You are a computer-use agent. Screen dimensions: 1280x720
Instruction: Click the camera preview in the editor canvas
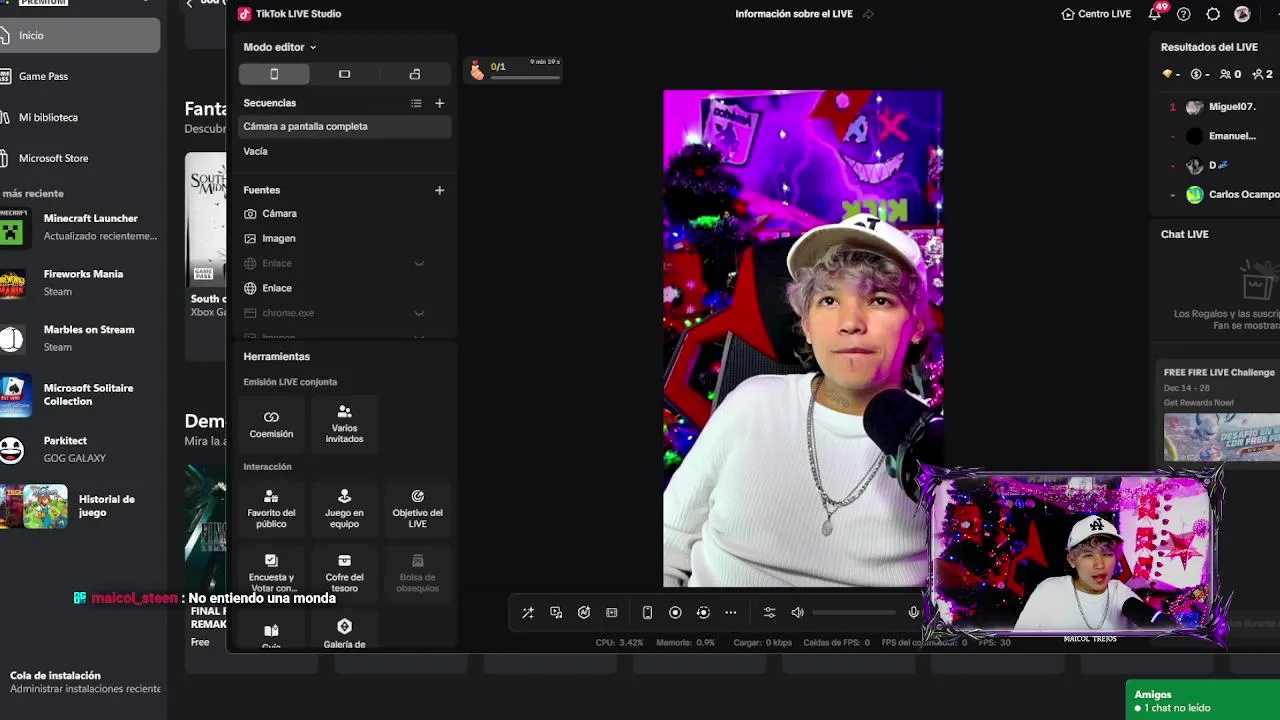[802, 338]
